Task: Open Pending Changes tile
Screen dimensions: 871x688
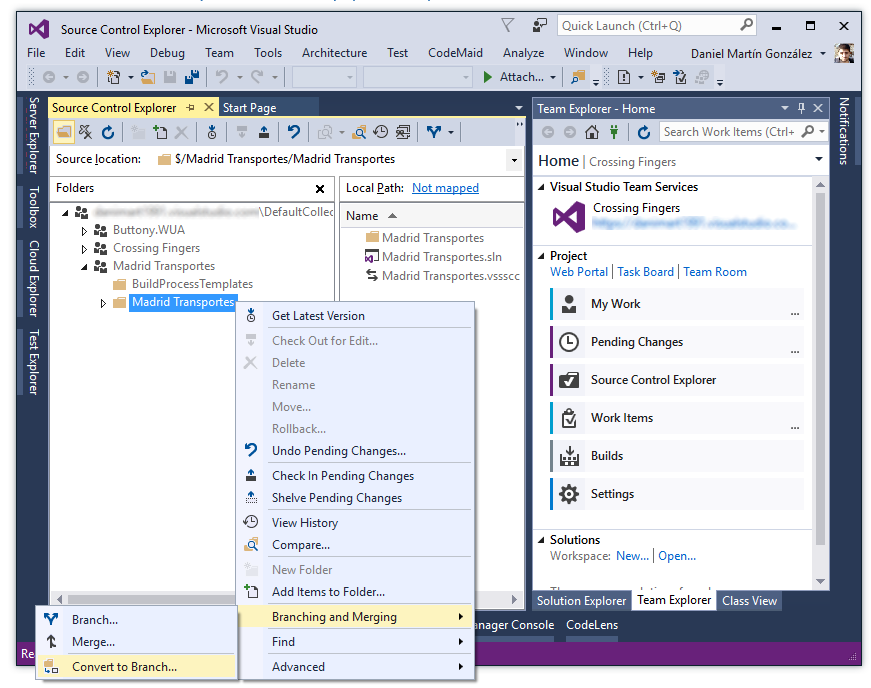Action: click(677, 342)
